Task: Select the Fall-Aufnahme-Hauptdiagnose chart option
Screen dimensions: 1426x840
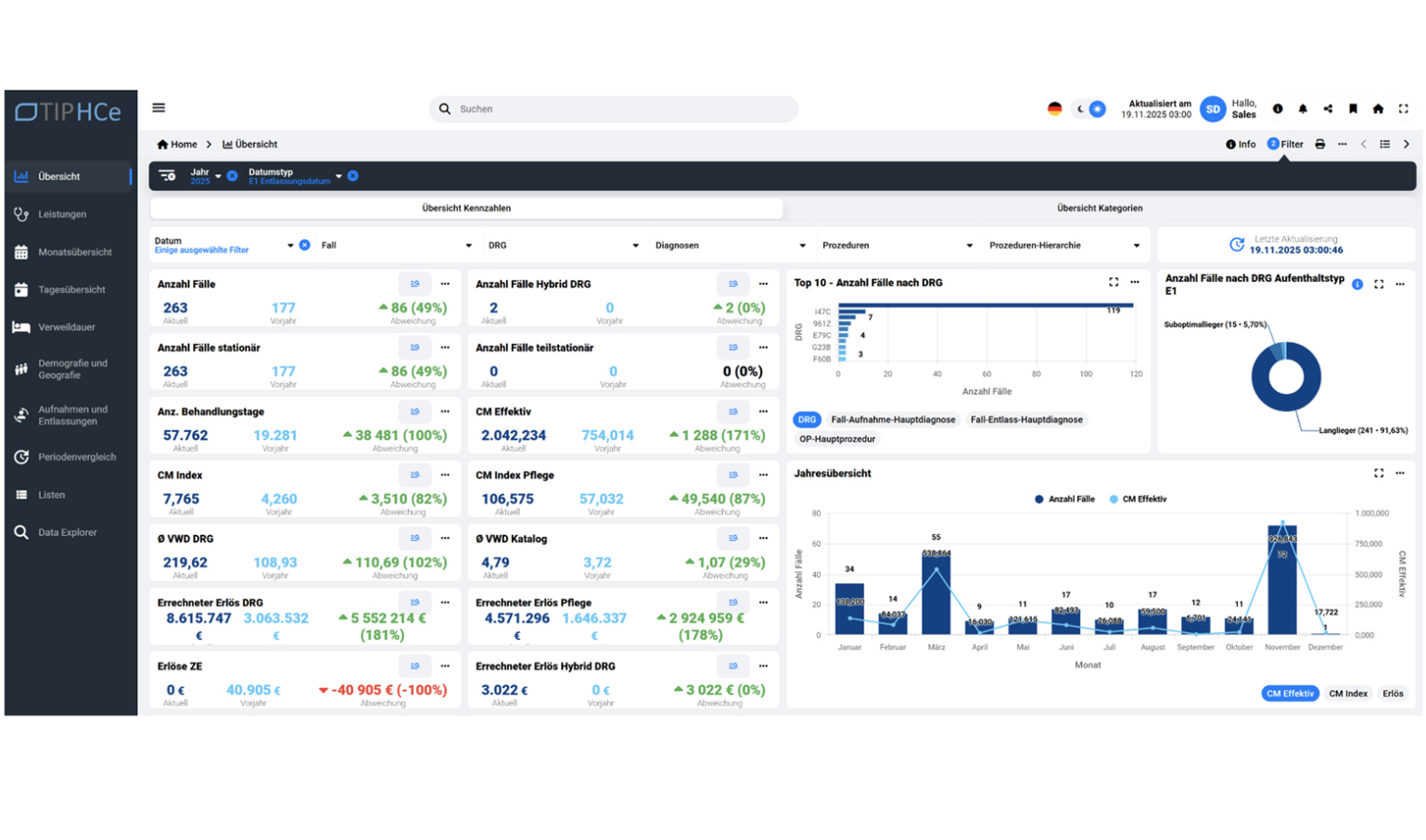Action: click(892, 420)
